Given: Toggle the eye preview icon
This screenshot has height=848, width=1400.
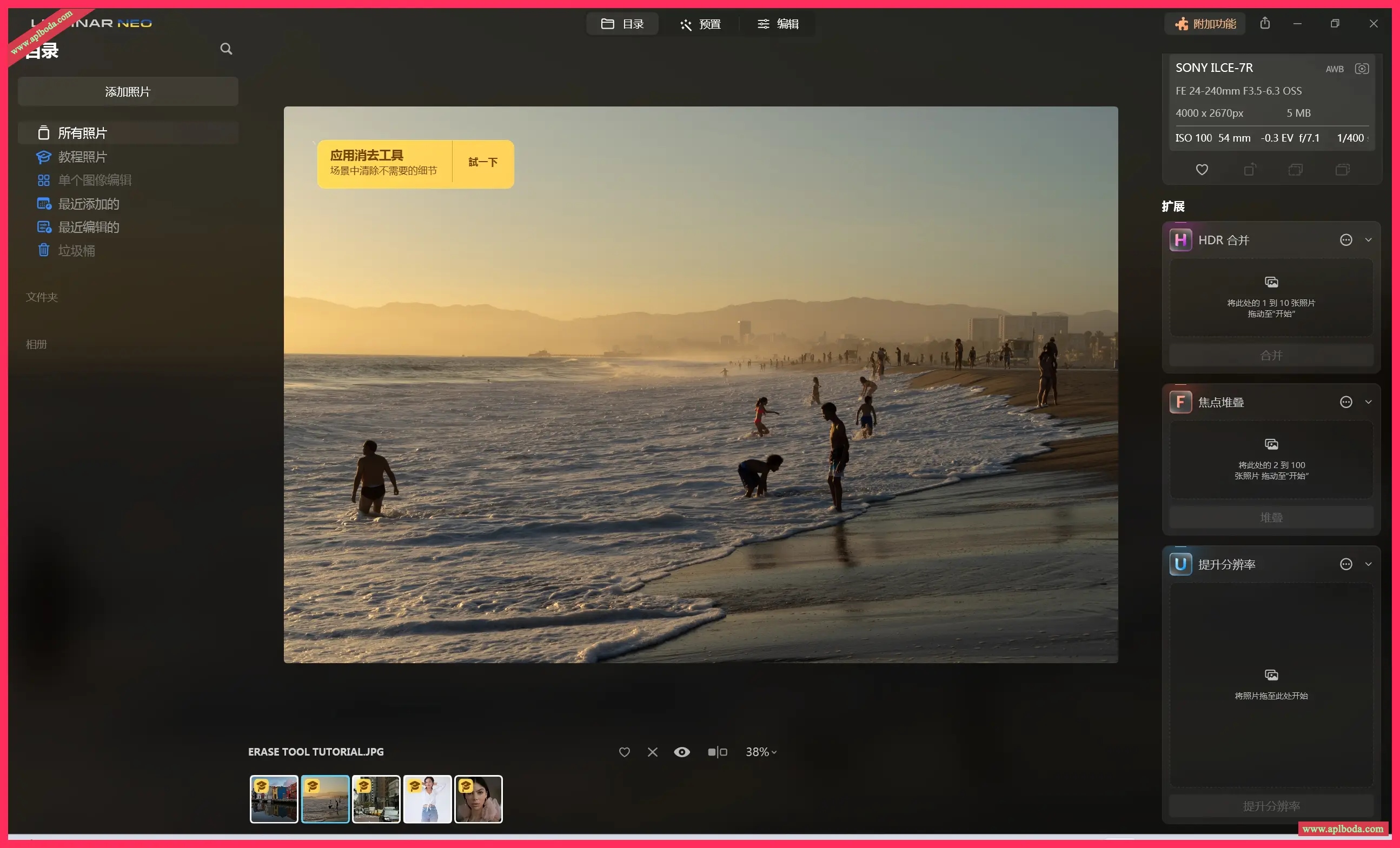Looking at the screenshot, I should tap(682, 752).
